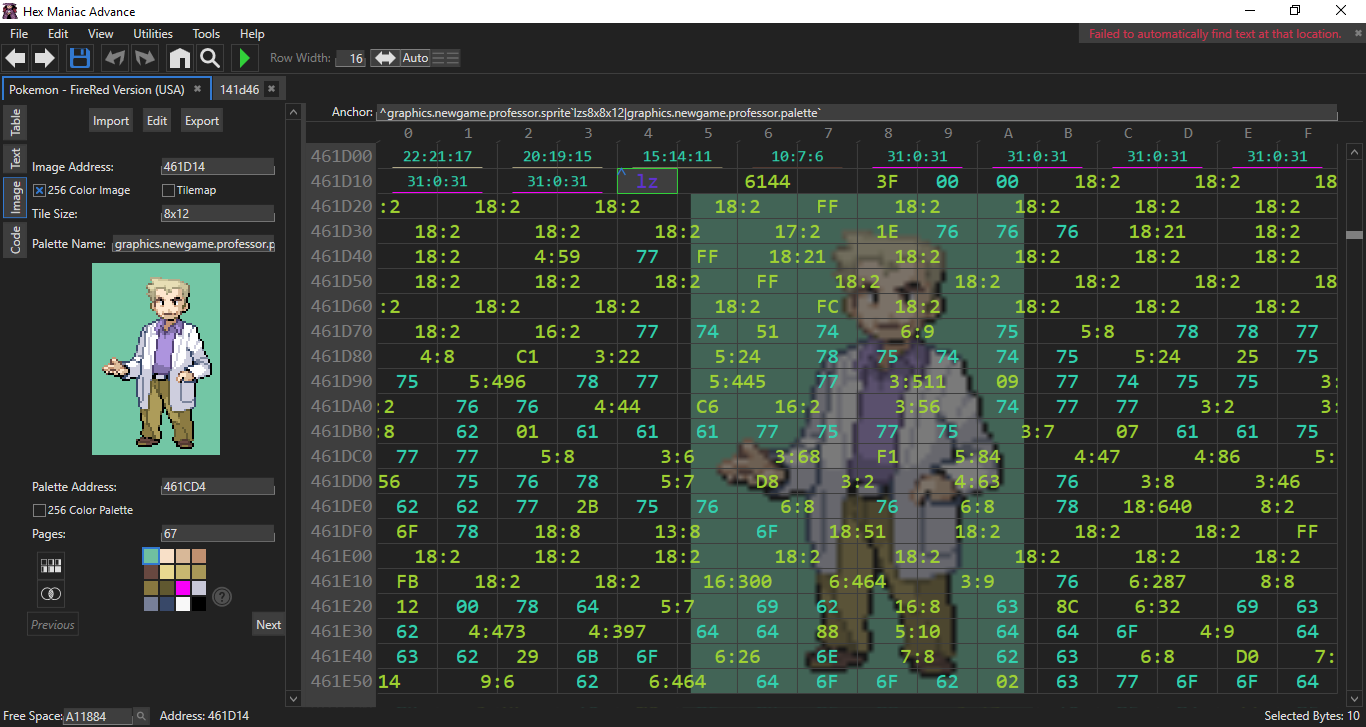
Task: Enable the Tilemap checkbox
Action: 168,190
